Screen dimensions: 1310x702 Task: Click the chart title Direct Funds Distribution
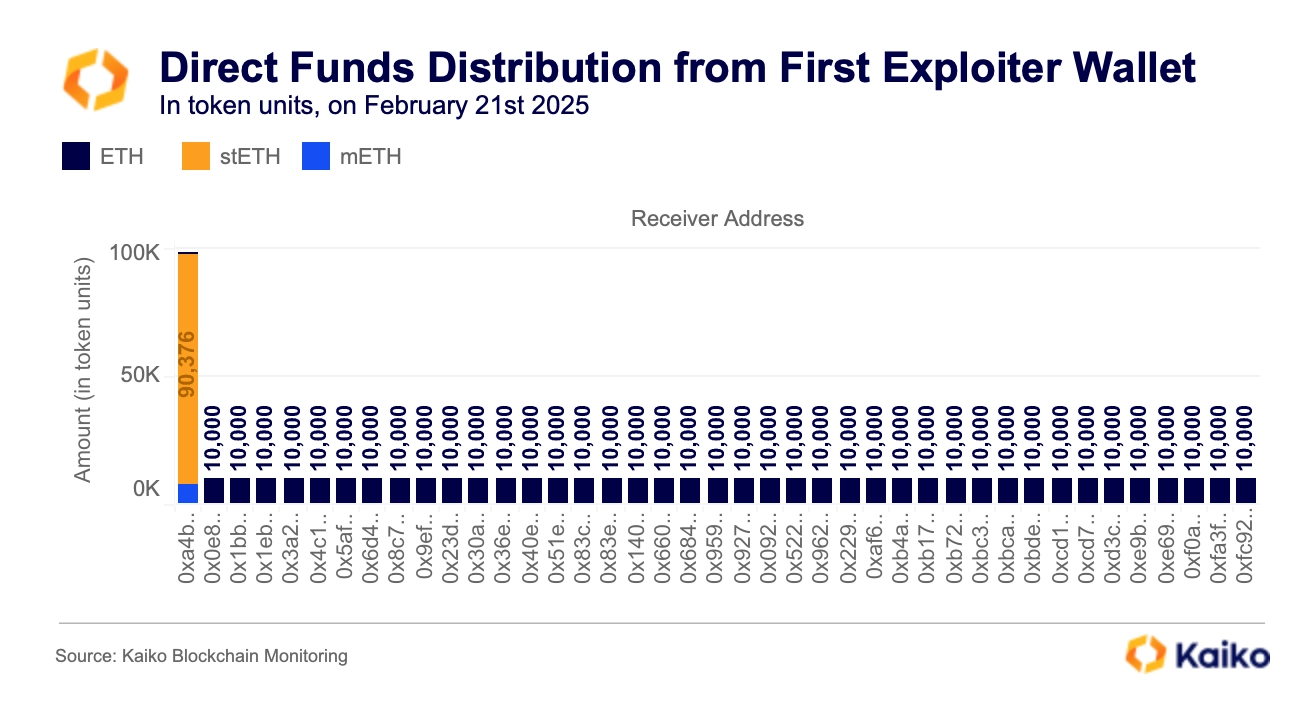pyautogui.click(x=677, y=68)
